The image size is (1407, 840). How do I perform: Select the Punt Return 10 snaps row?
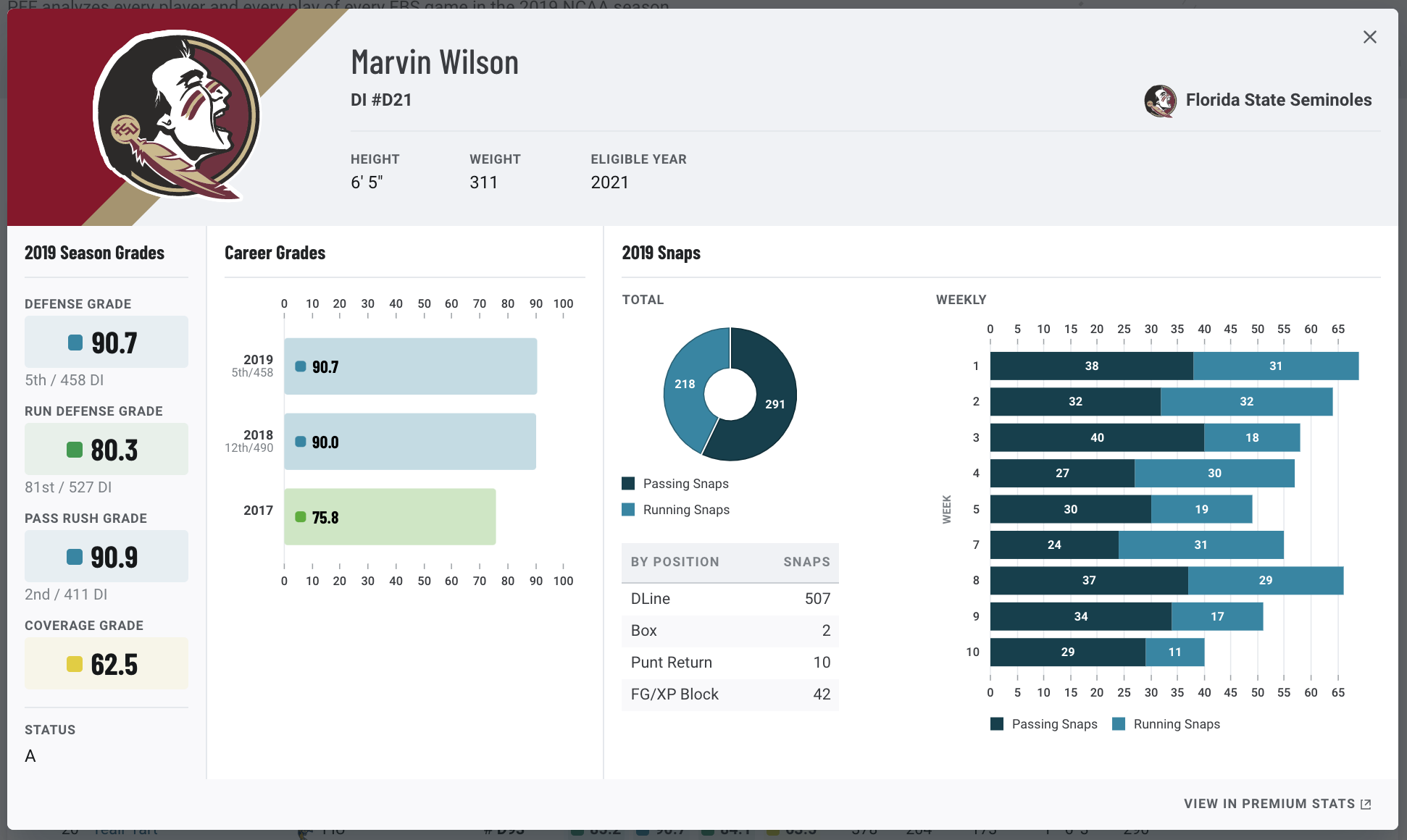730,663
